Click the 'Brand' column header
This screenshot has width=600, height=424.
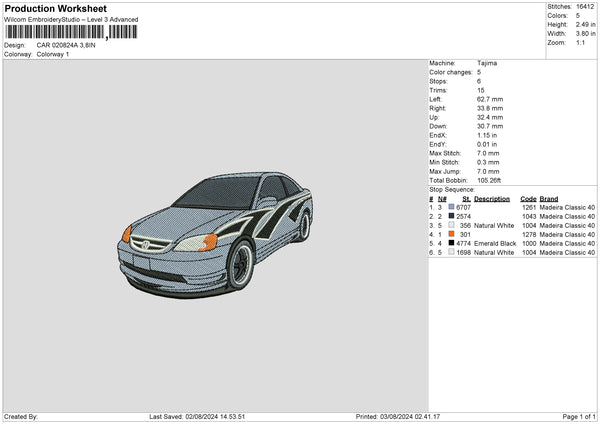point(549,199)
